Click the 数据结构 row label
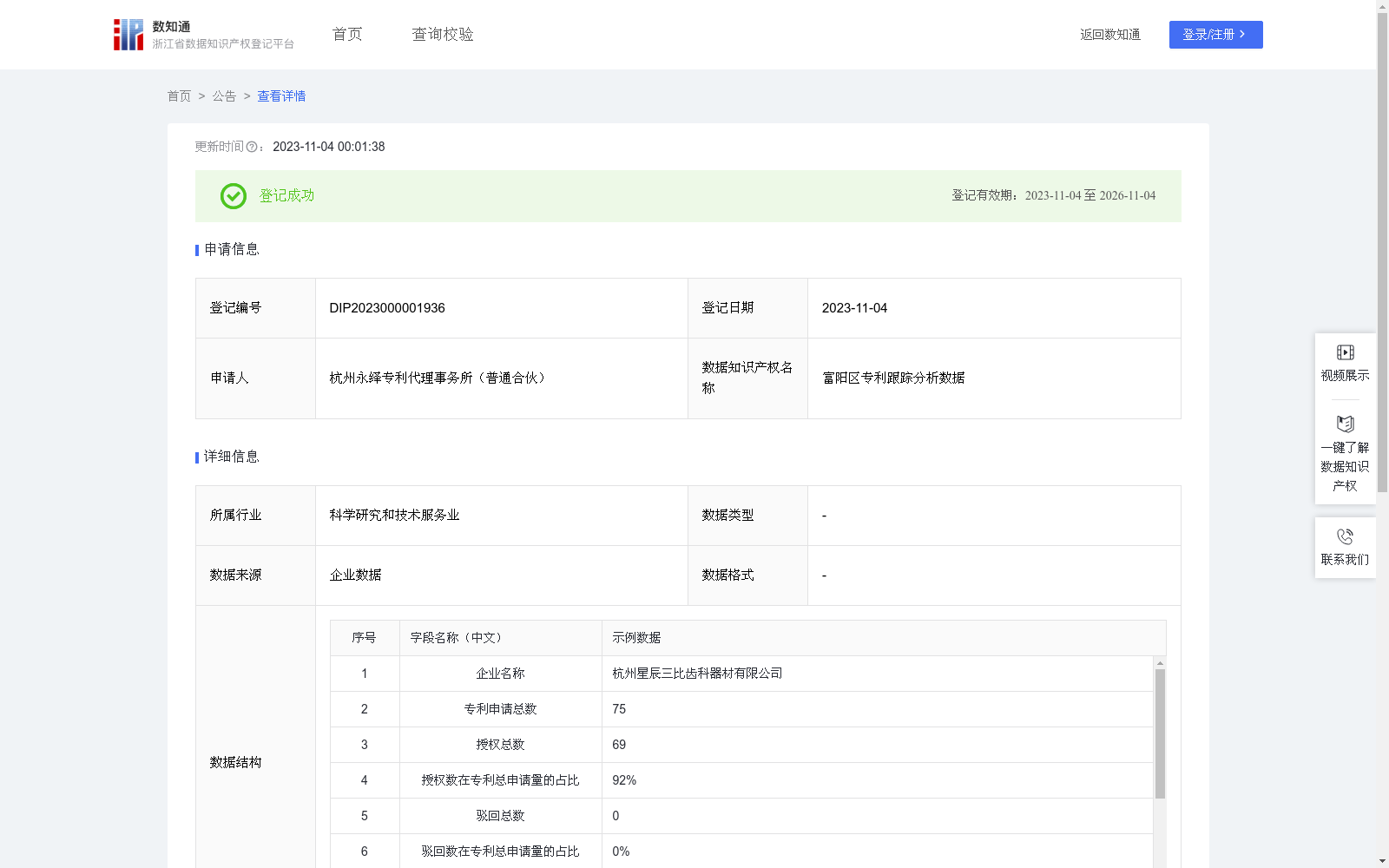The width and height of the screenshot is (1389, 868). click(235, 763)
